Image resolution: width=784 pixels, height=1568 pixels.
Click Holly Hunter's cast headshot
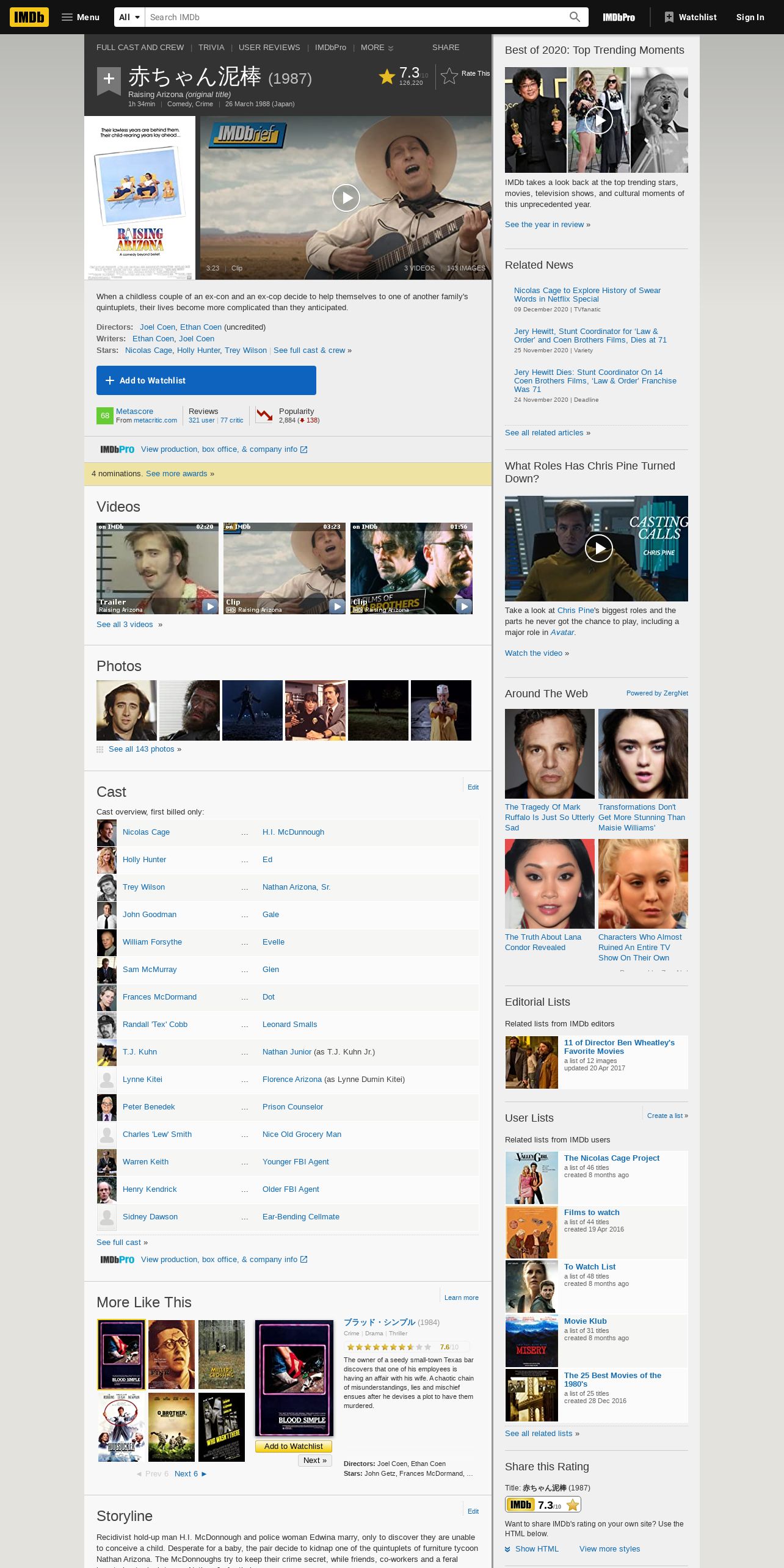107,860
